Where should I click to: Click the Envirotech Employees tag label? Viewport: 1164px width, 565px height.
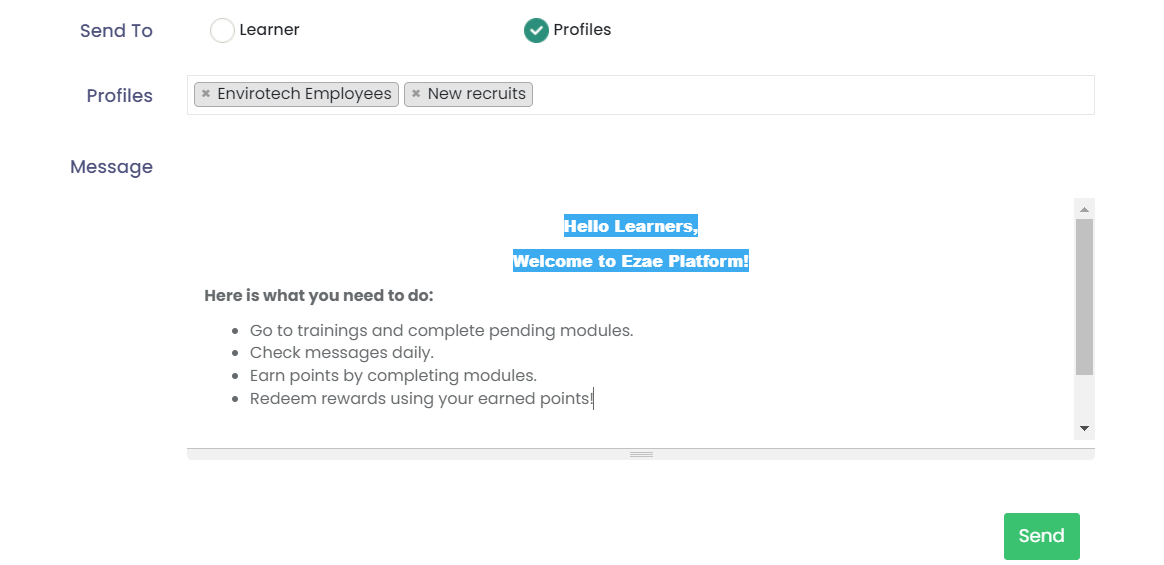(304, 94)
